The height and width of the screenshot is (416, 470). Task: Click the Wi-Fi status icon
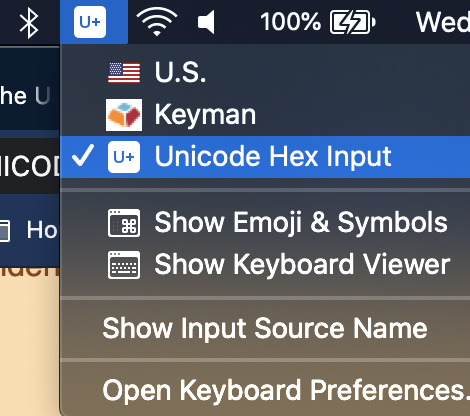pyautogui.click(x=157, y=22)
